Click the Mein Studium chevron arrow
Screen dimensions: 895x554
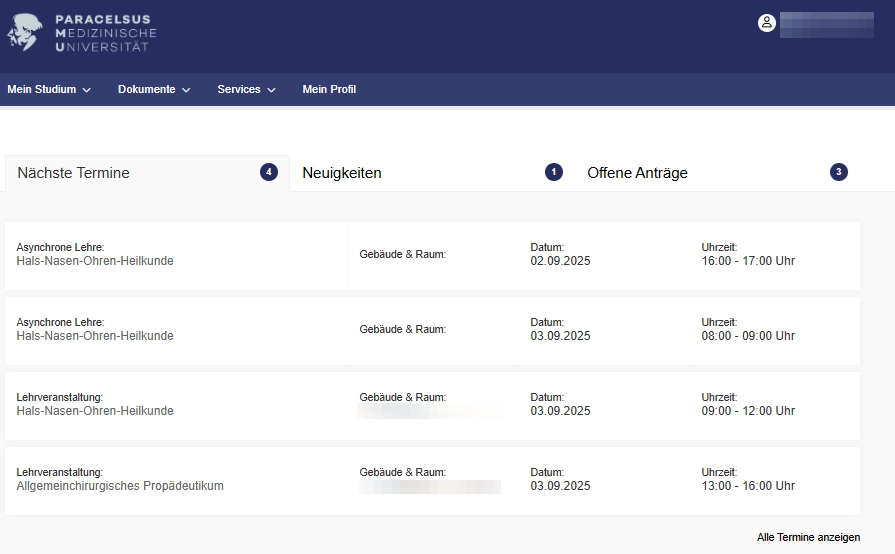coord(87,90)
